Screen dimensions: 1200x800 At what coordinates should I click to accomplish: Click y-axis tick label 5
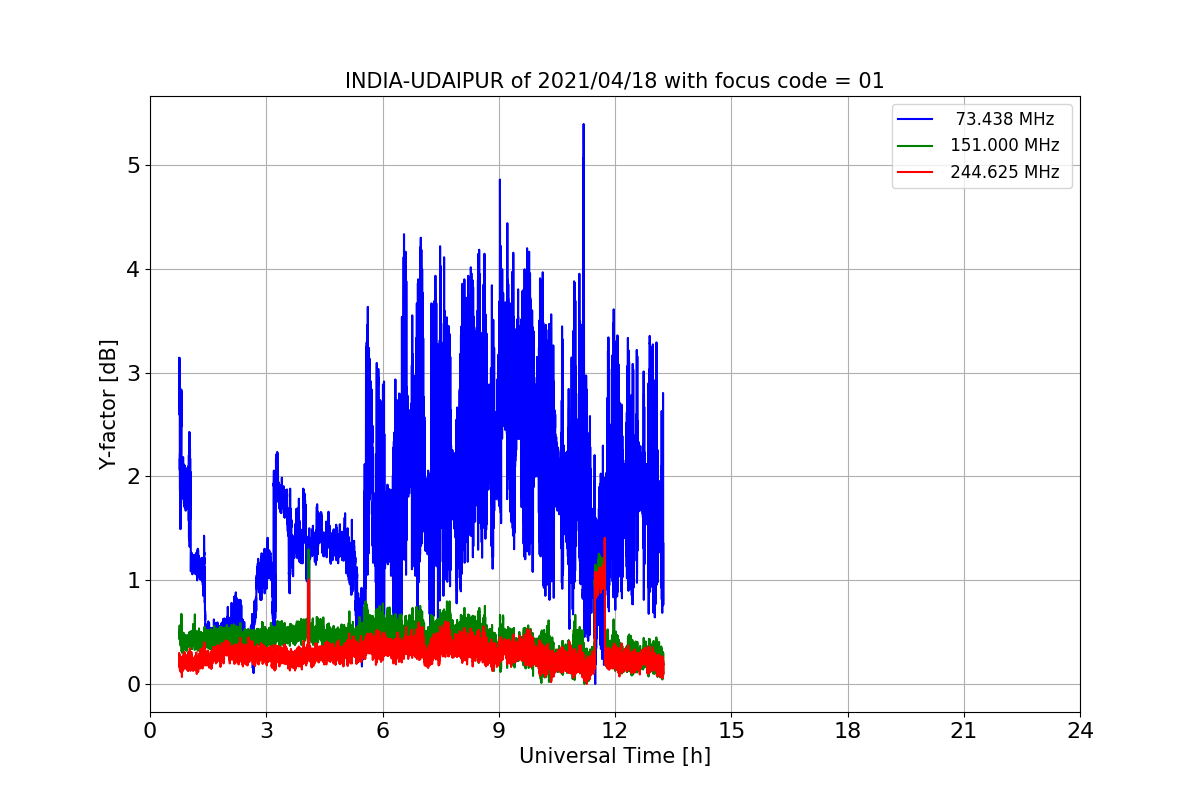click(x=133, y=165)
